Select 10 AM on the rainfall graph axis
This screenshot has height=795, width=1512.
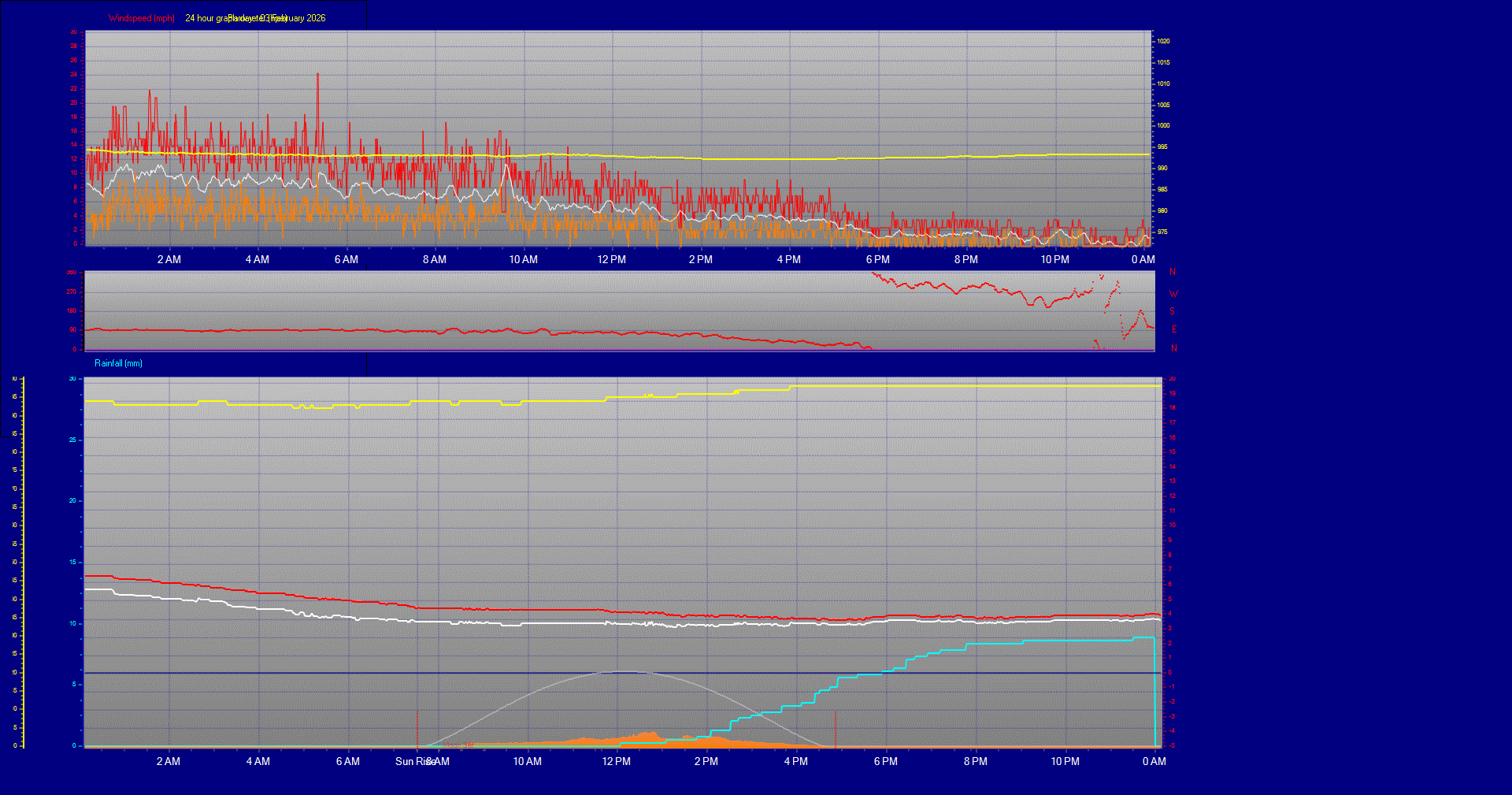(527, 761)
